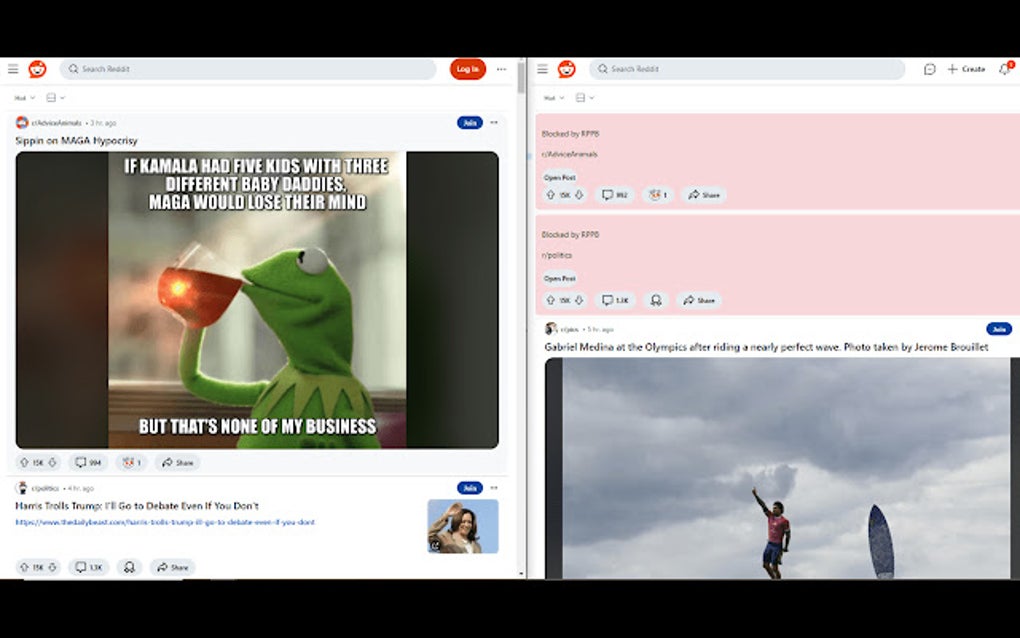Open the Hot sorting dropdown

click(x=22, y=97)
